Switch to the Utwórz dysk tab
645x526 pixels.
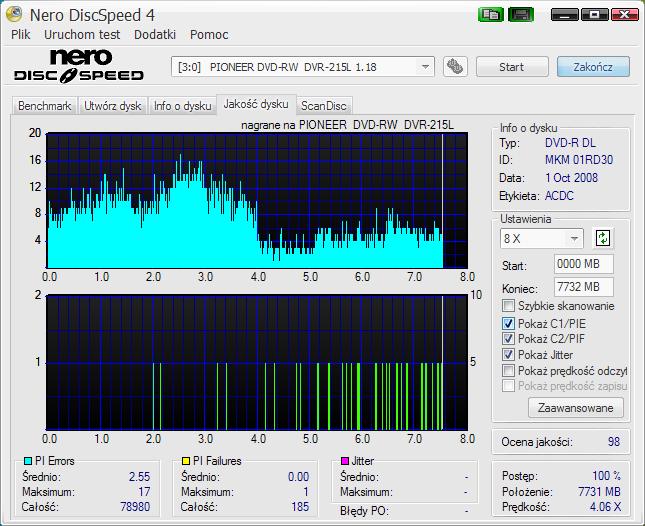coord(113,106)
